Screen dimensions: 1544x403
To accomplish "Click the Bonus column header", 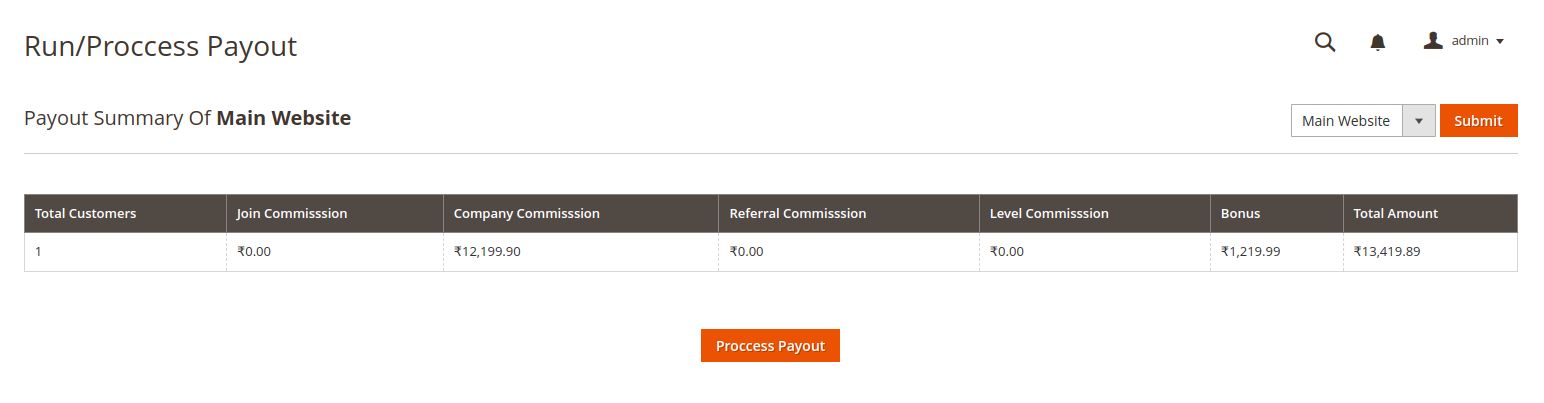I will [x=1241, y=214].
